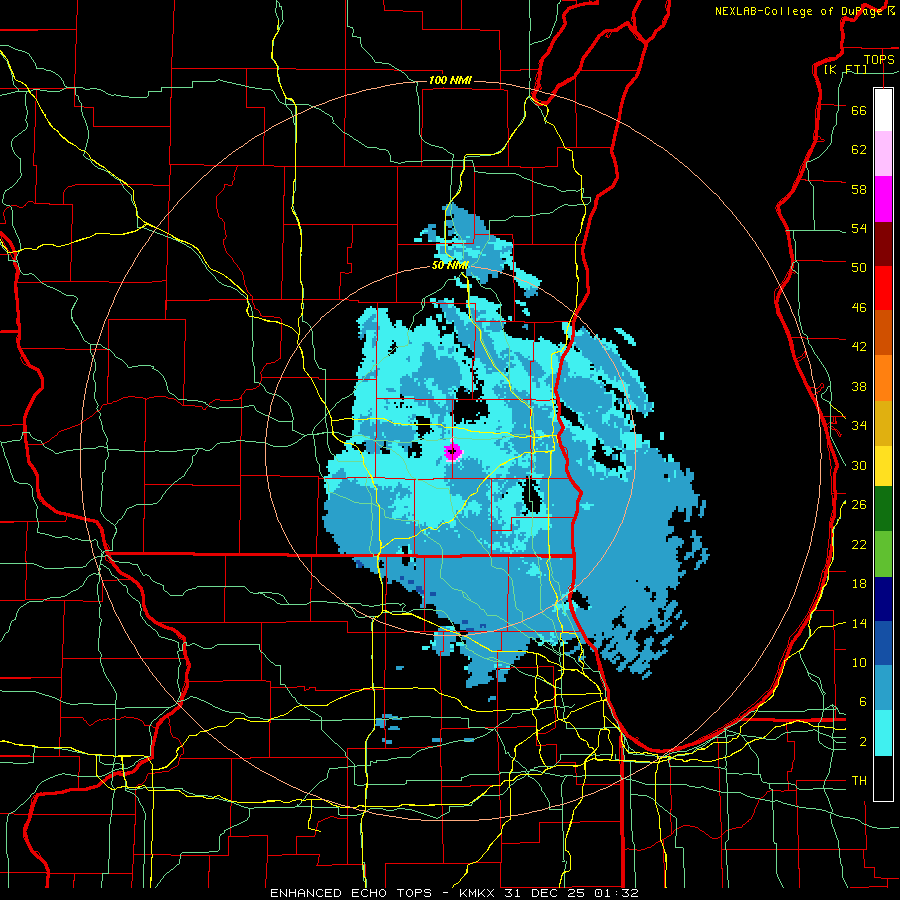Click the cyan legend swatch
The image size is (900, 900).
click(883, 733)
